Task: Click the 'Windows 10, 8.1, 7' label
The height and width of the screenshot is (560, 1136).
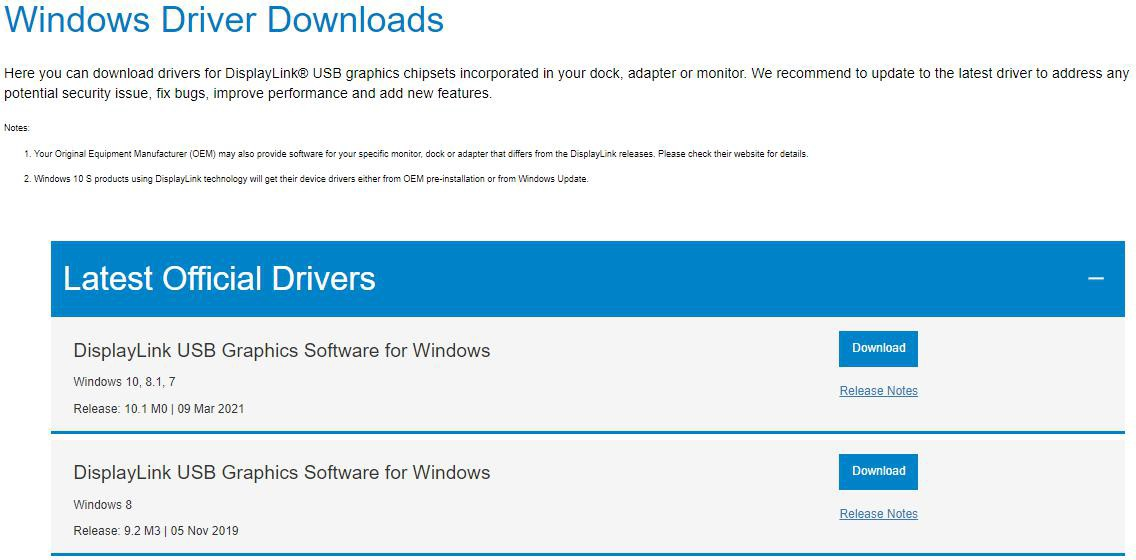Action: [125, 382]
